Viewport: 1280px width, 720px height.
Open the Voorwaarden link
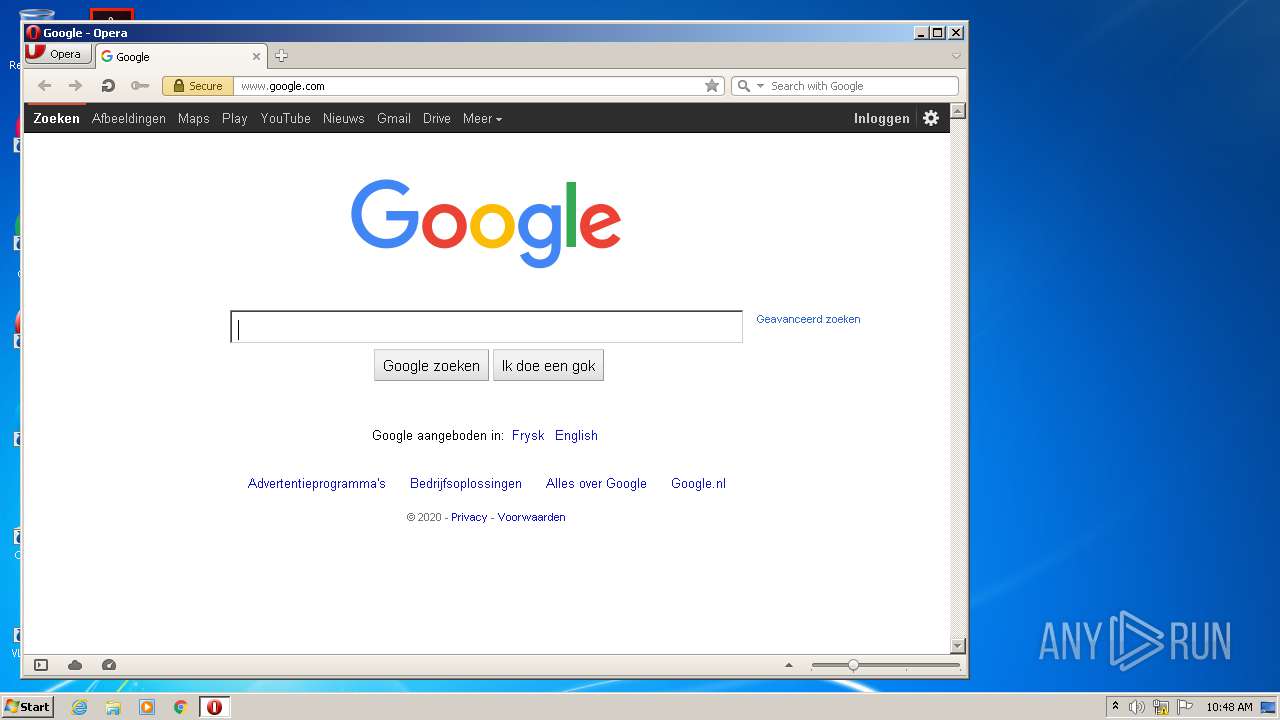pyautogui.click(x=532, y=517)
